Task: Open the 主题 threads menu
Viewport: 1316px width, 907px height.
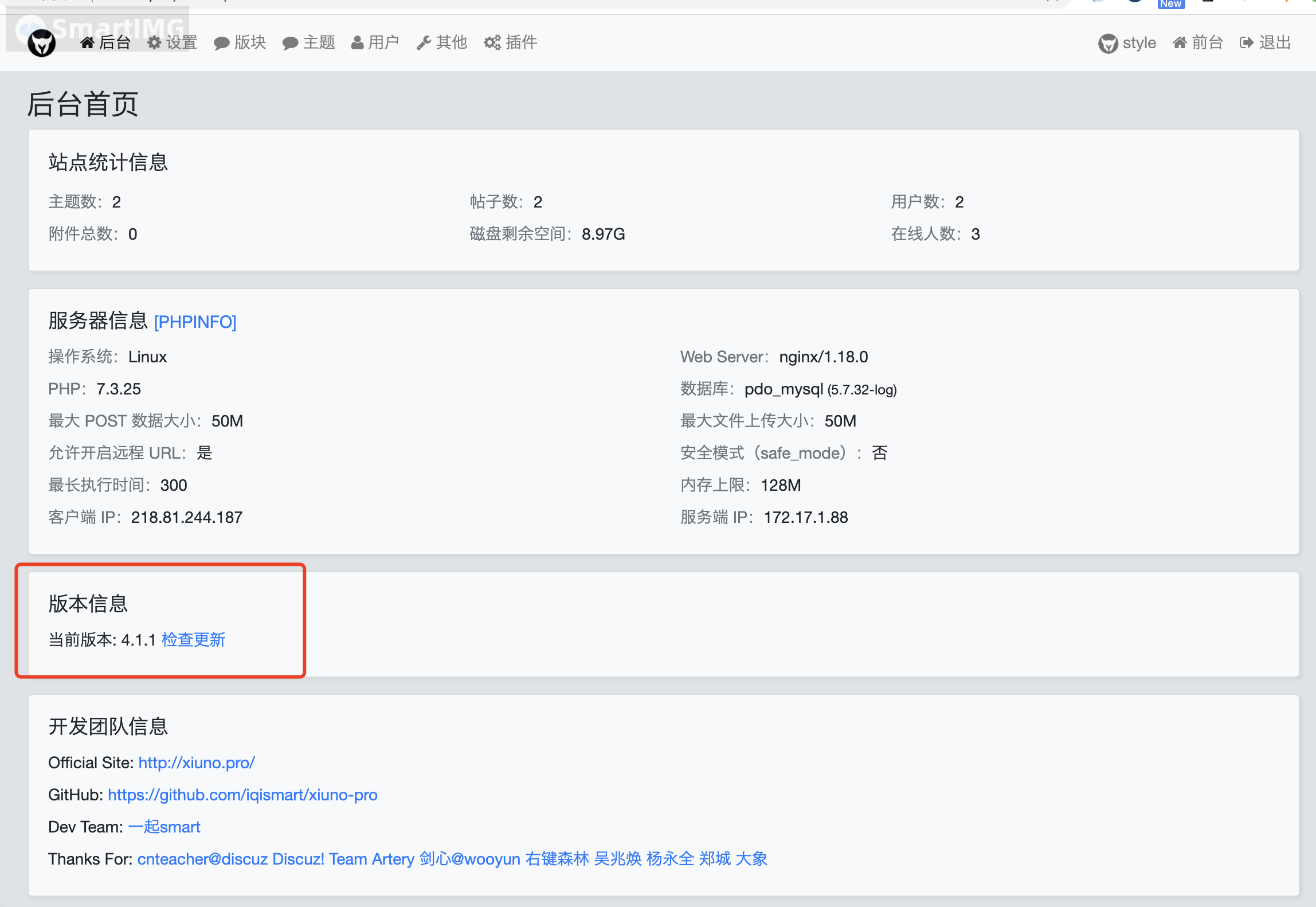Action: point(309,42)
